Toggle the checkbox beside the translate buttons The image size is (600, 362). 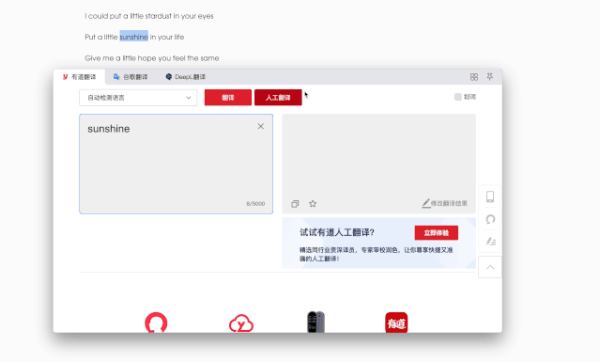pyautogui.click(x=458, y=97)
